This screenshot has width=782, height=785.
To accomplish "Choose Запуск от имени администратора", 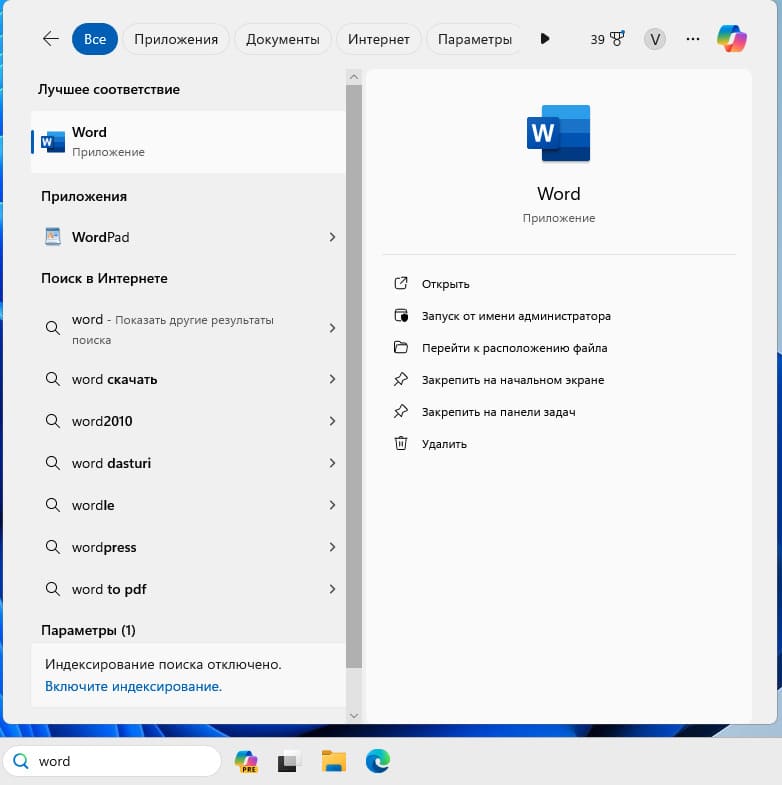I will pyautogui.click(x=516, y=316).
